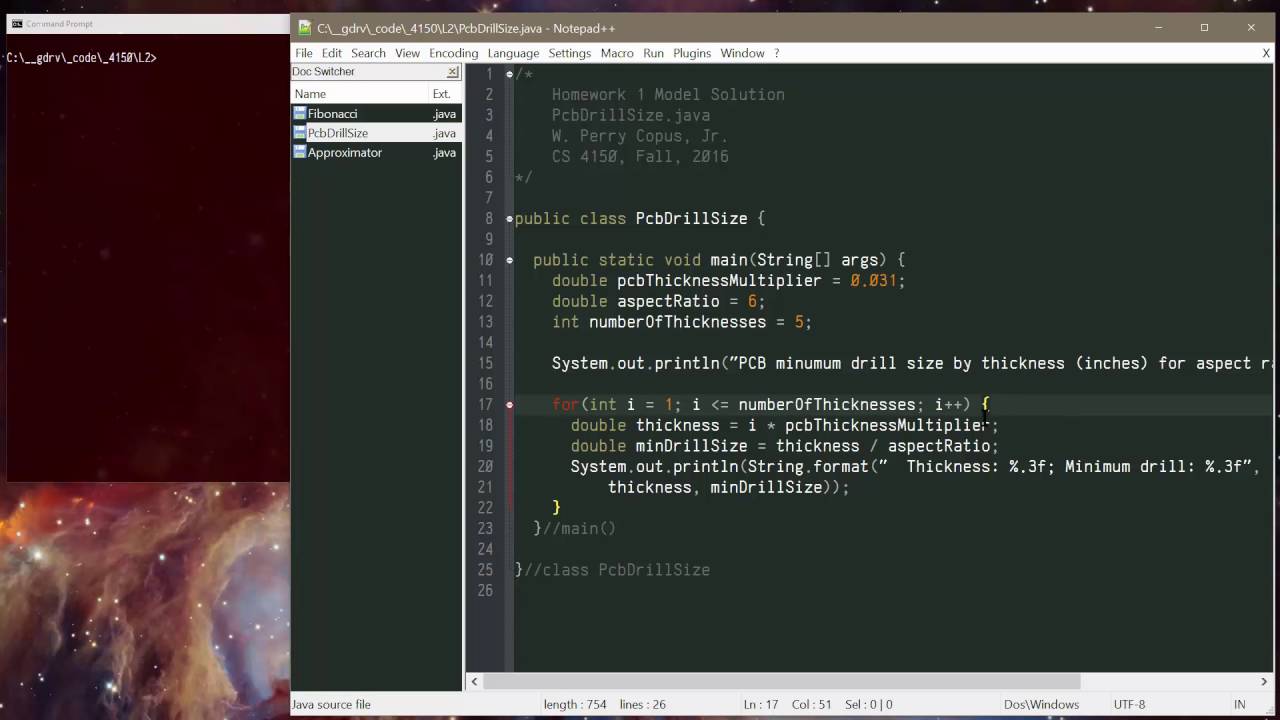This screenshot has width=1280, height=720.
Task: Click 'length : 754' in the status bar
Action: pos(575,705)
